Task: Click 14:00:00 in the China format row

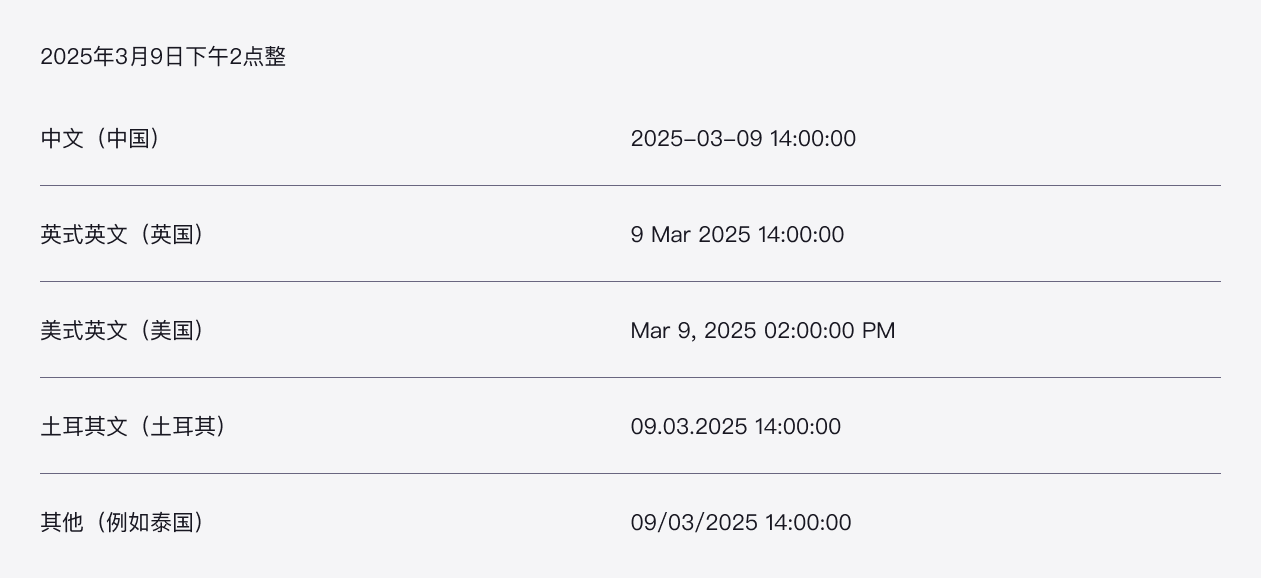Action: click(813, 138)
